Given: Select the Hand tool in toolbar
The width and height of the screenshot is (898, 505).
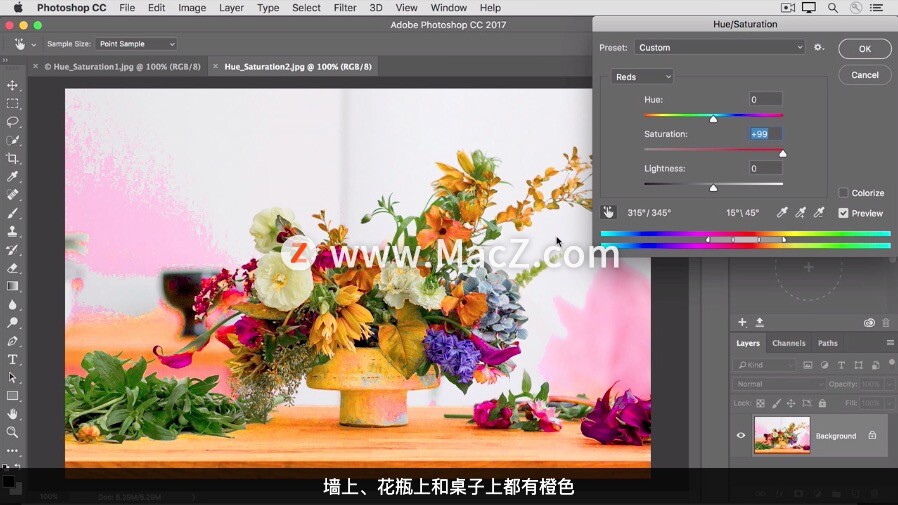Looking at the screenshot, I should (12, 414).
